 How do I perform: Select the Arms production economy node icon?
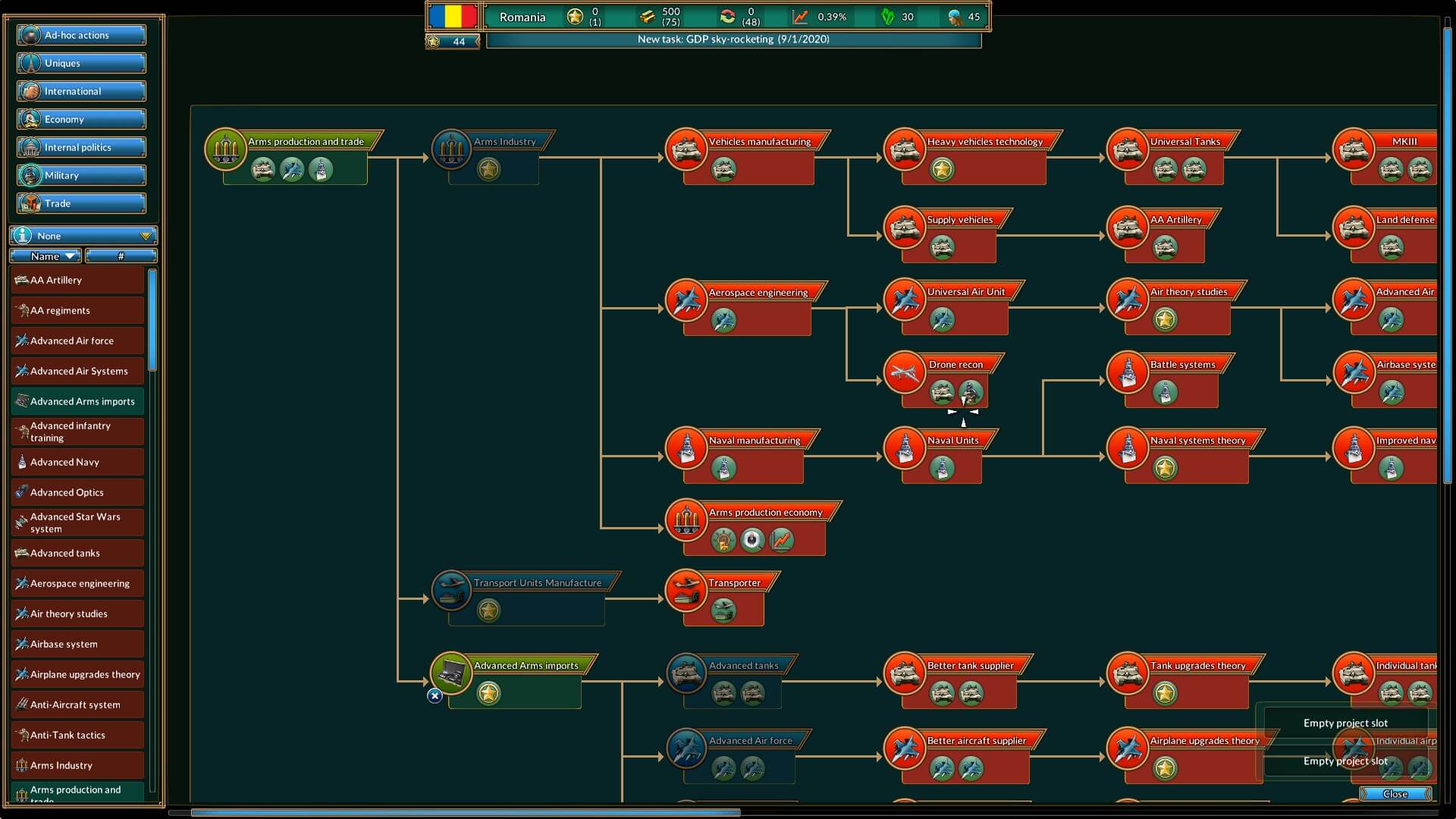click(686, 520)
